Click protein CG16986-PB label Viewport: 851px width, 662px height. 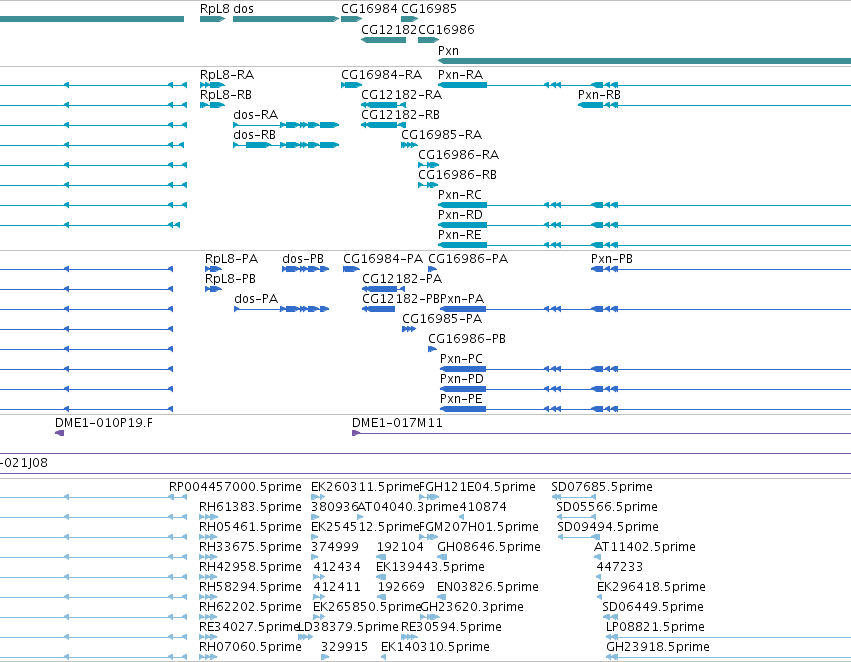[467, 339]
